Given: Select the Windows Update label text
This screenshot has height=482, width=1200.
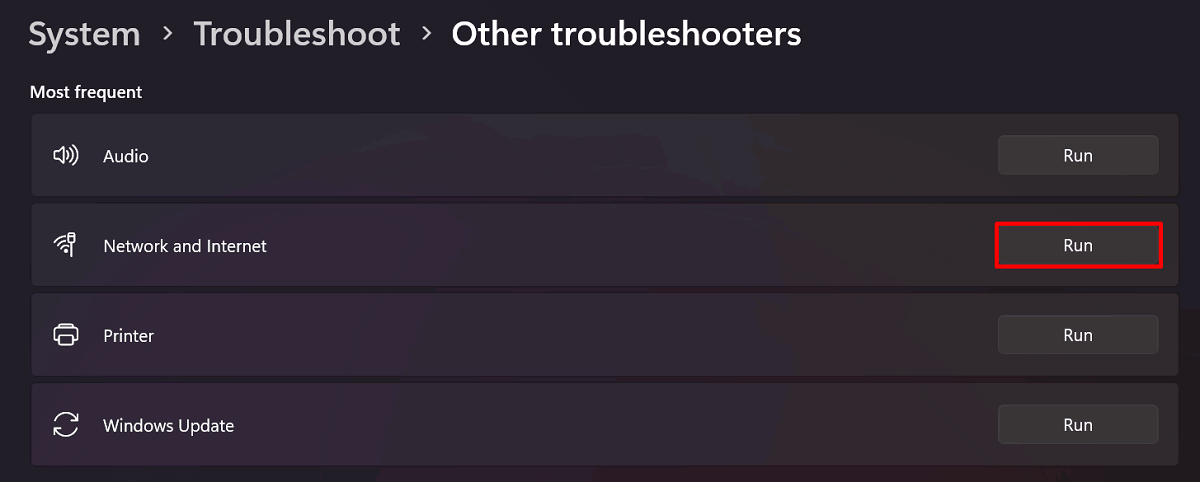Looking at the screenshot, I should point(168,426).
